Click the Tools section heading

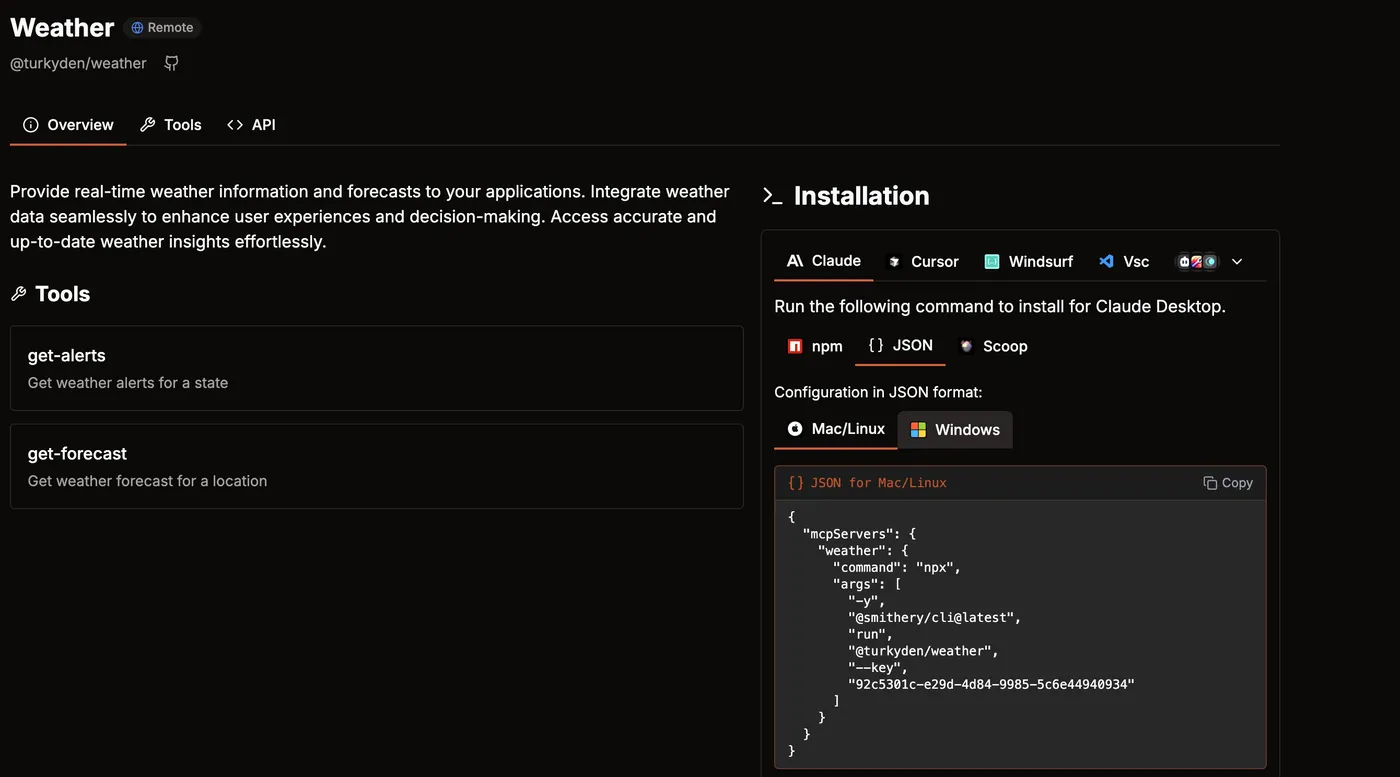click(62, 294)
